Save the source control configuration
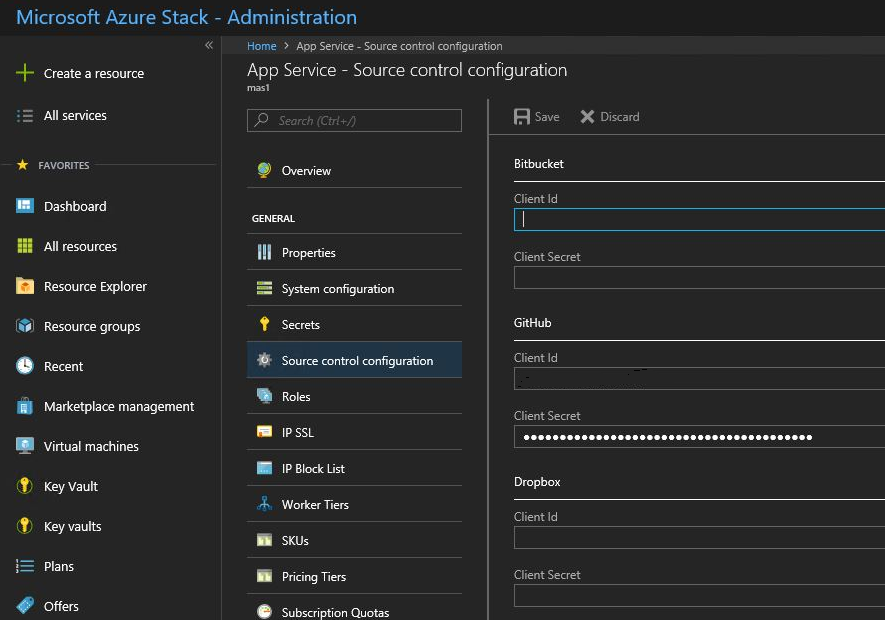The image size is (885, 620). [x=536, y=116]
